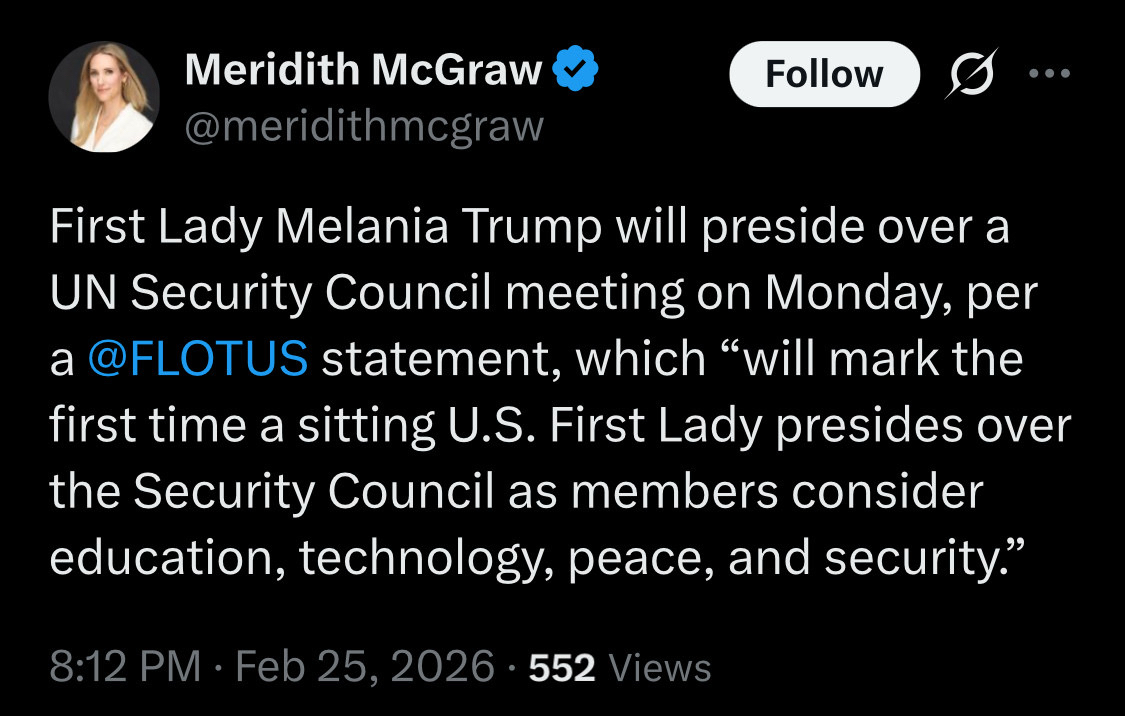The width and height of the screenshot is (1125, 716).
Task: Select the @meridithmcgraw handle
Action: [364, 125]
